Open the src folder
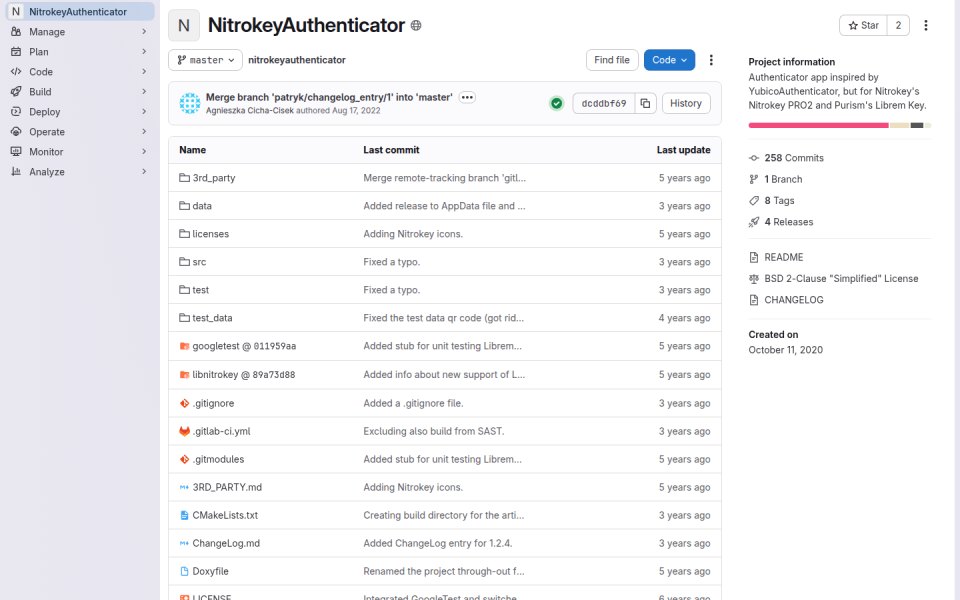The image size is (960, 600). coord(199,262)
